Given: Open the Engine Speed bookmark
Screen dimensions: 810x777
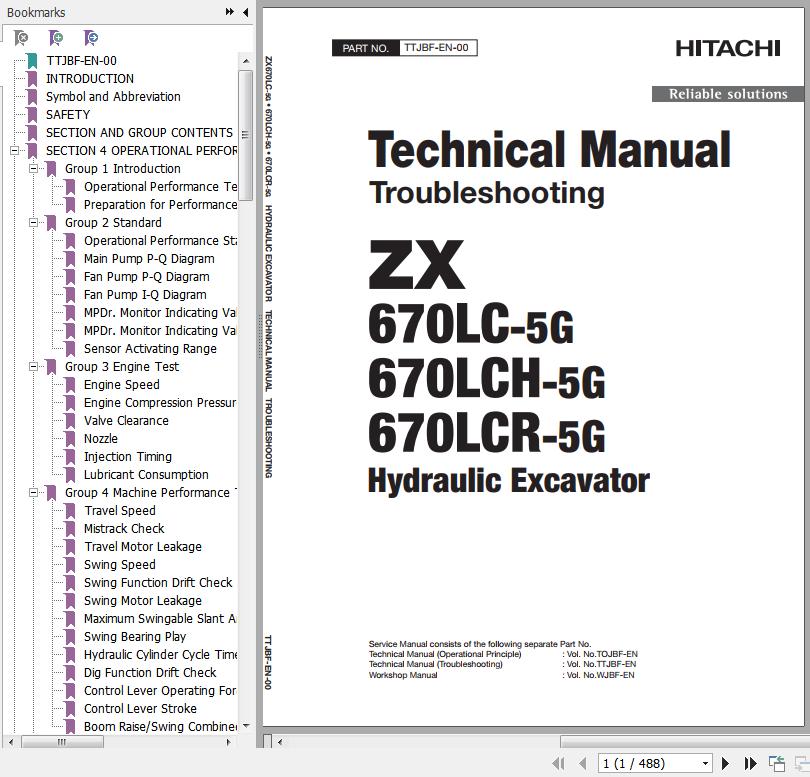Looking at the screenshot, I should [x=122, y=385].
